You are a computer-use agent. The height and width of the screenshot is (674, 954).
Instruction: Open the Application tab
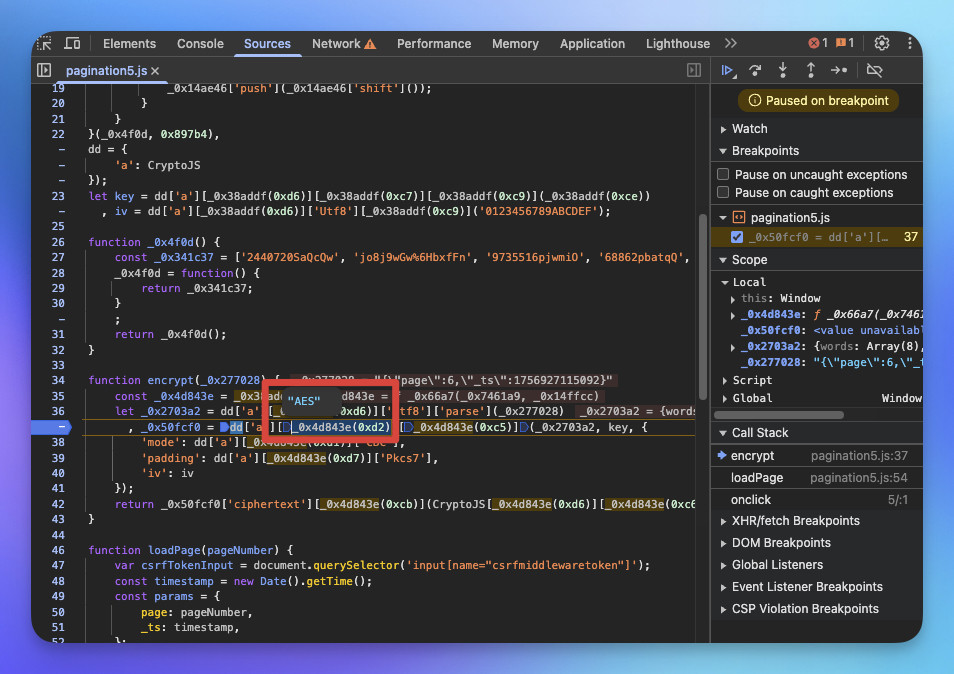pos(592,44)
